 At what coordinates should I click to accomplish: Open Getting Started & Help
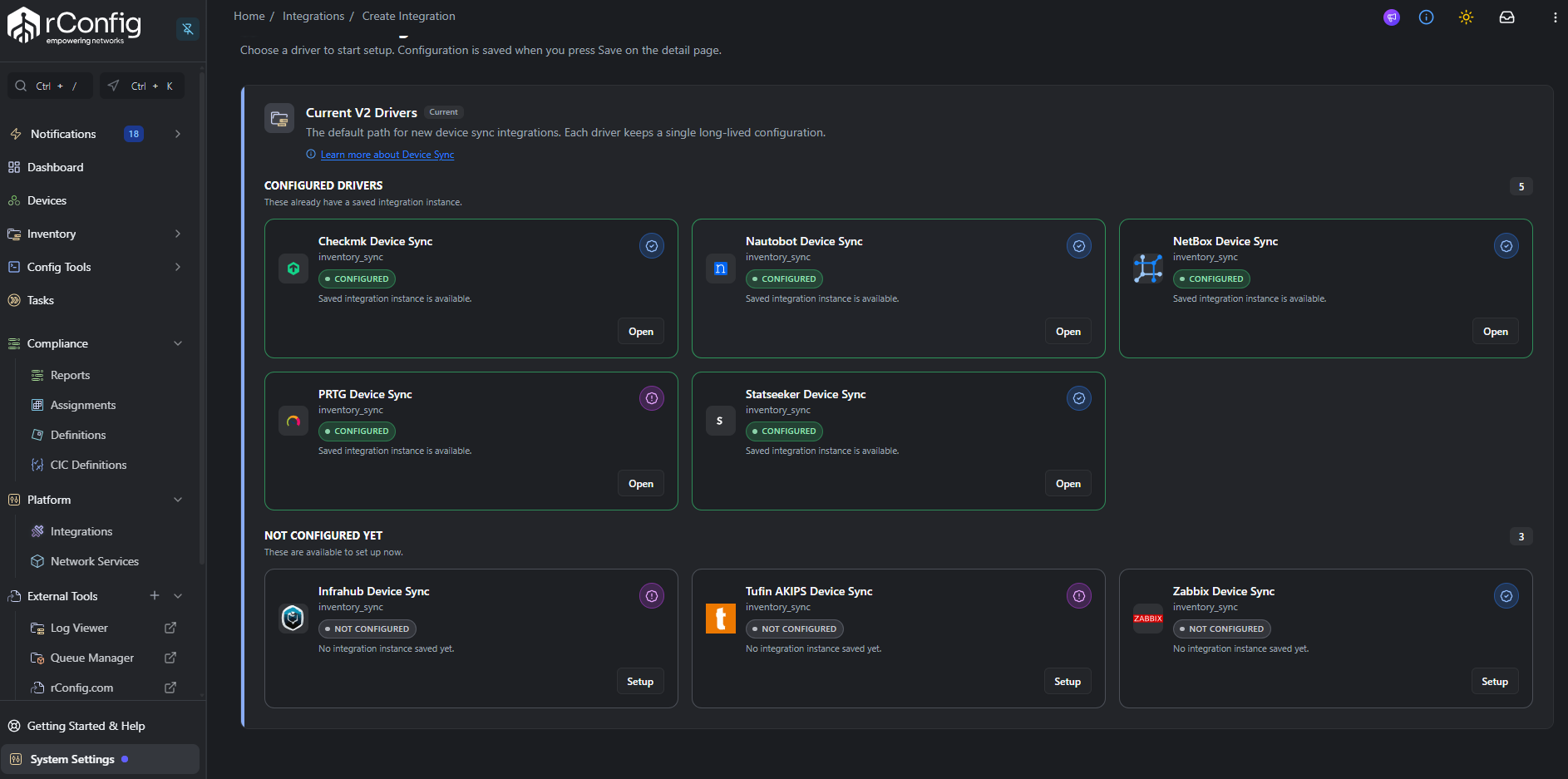[x=86, y=726]
